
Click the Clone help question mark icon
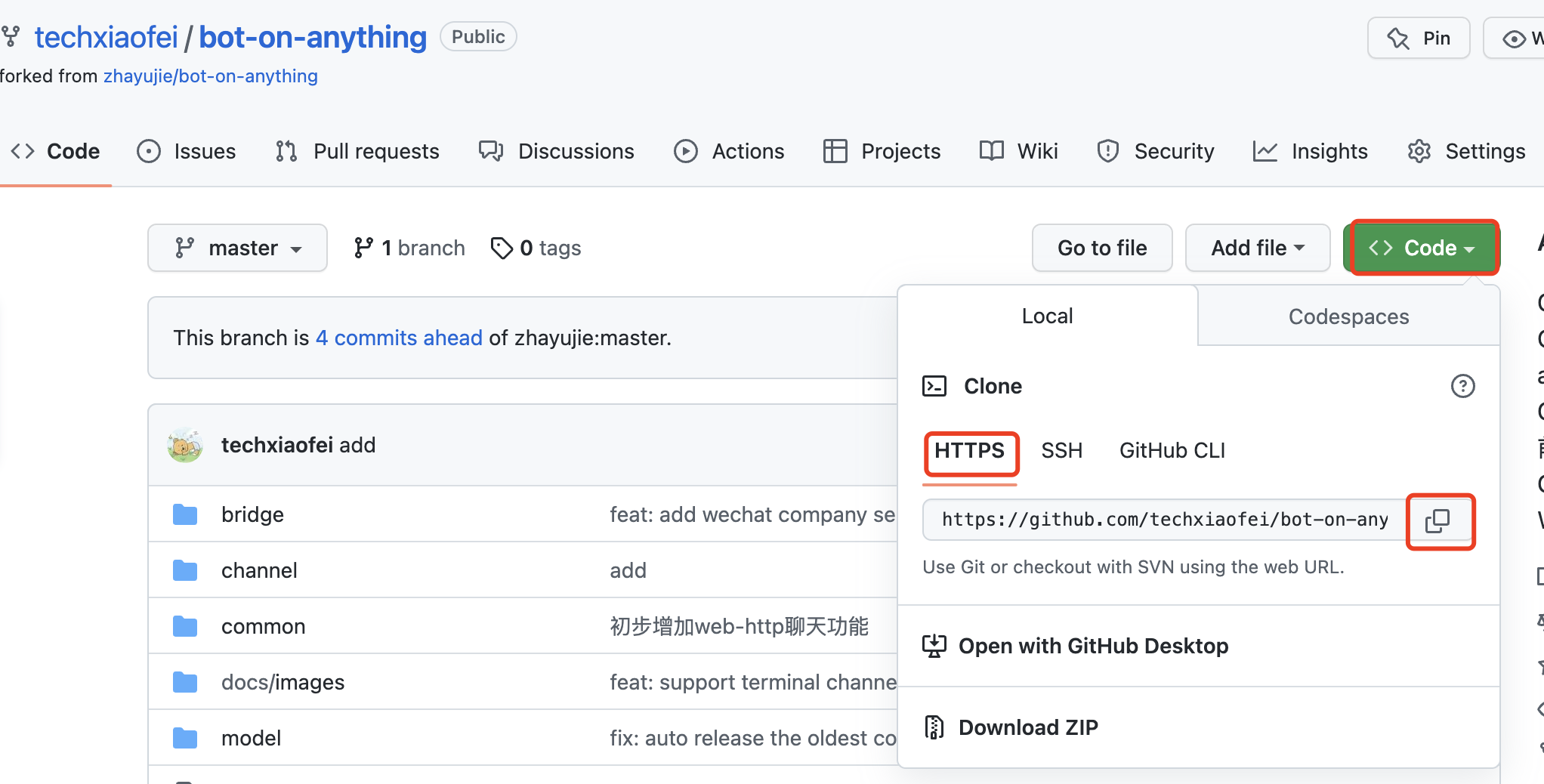tap(1462, 387)
